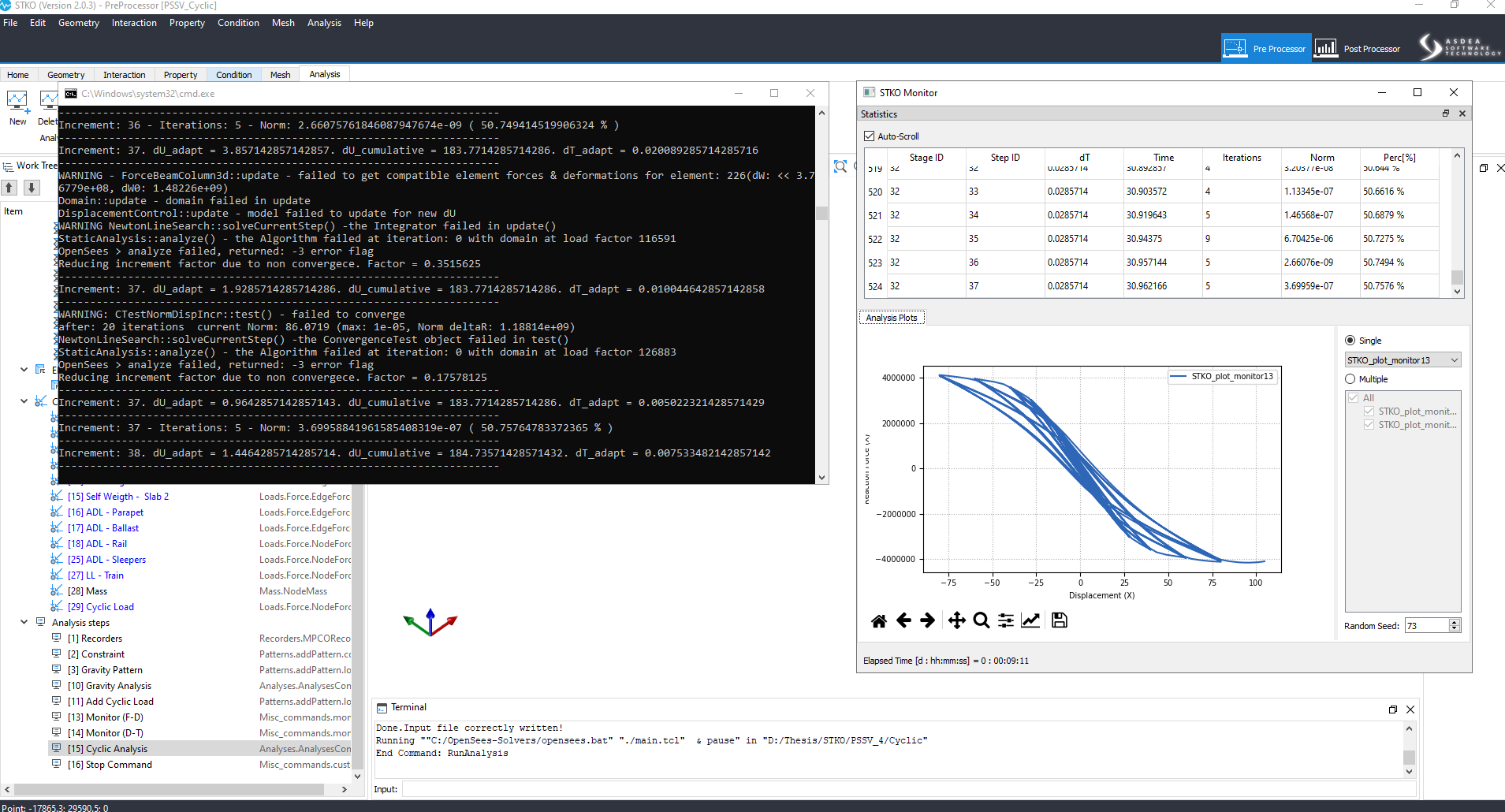Activate the plot Zoom magnifier tool
Image resolution: width=1505 pixels, height=812 pixels.
[x=981, y=620]
